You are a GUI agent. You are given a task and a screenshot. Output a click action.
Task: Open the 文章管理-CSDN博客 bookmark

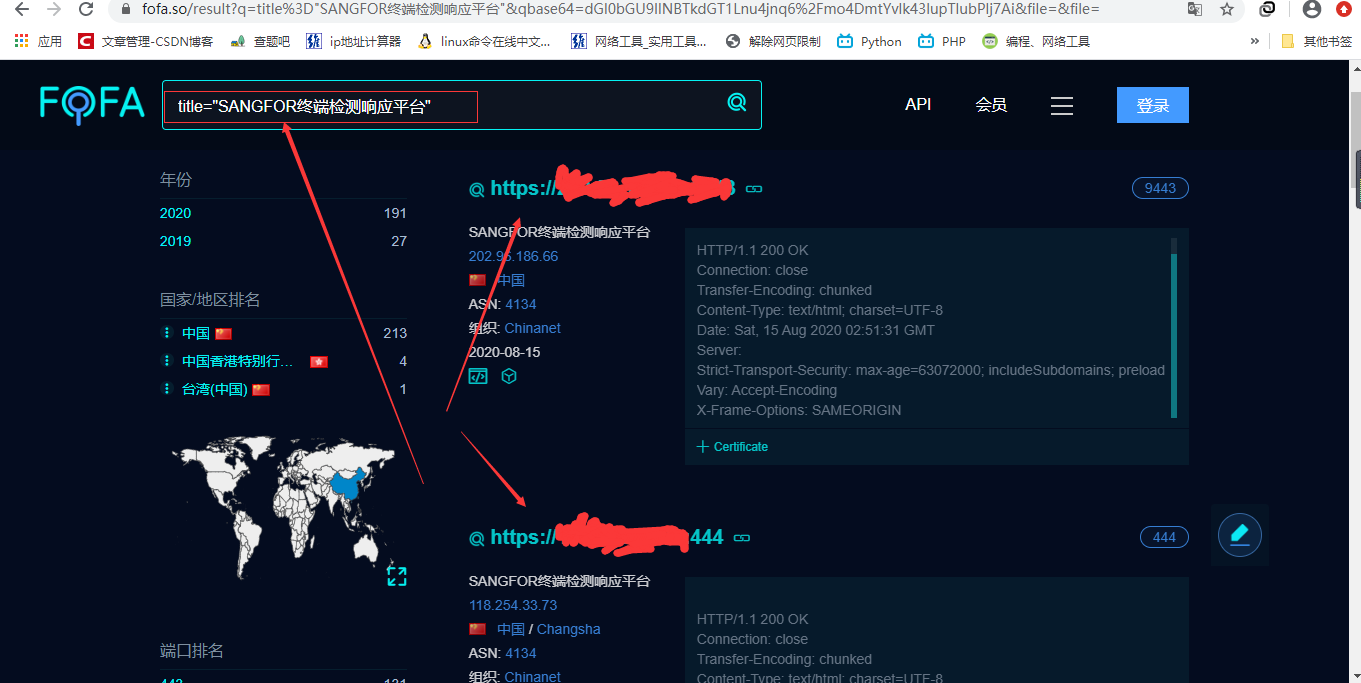point(145,41)
